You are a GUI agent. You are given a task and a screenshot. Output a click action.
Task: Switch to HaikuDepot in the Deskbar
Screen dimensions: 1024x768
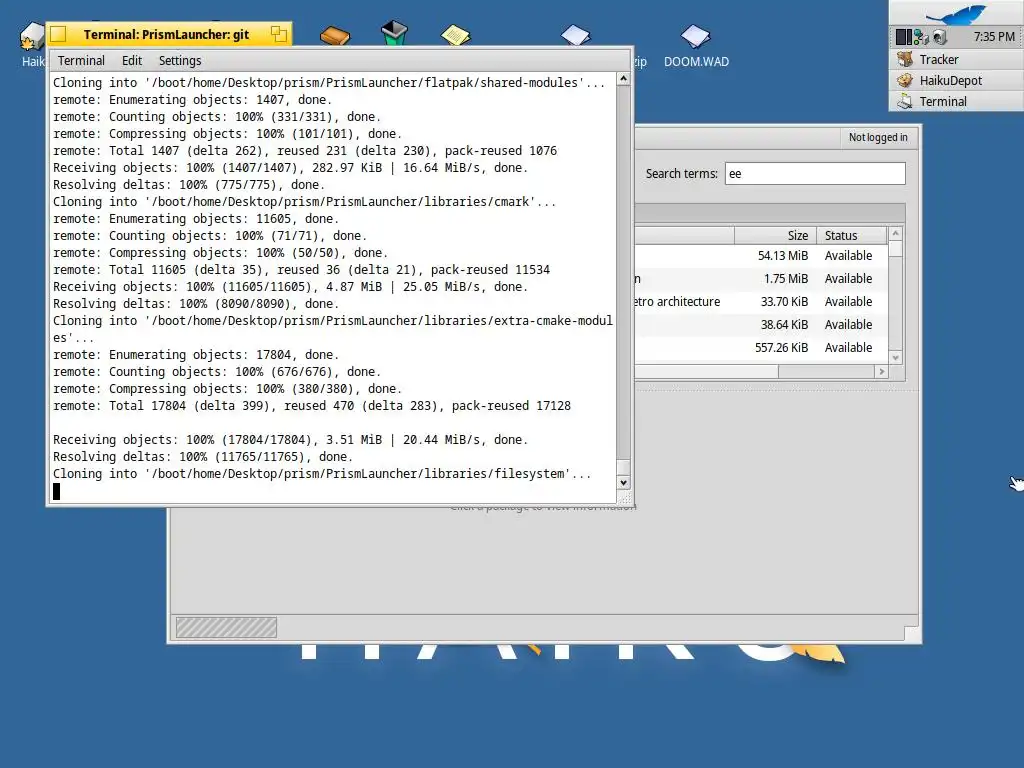(956, 80)
